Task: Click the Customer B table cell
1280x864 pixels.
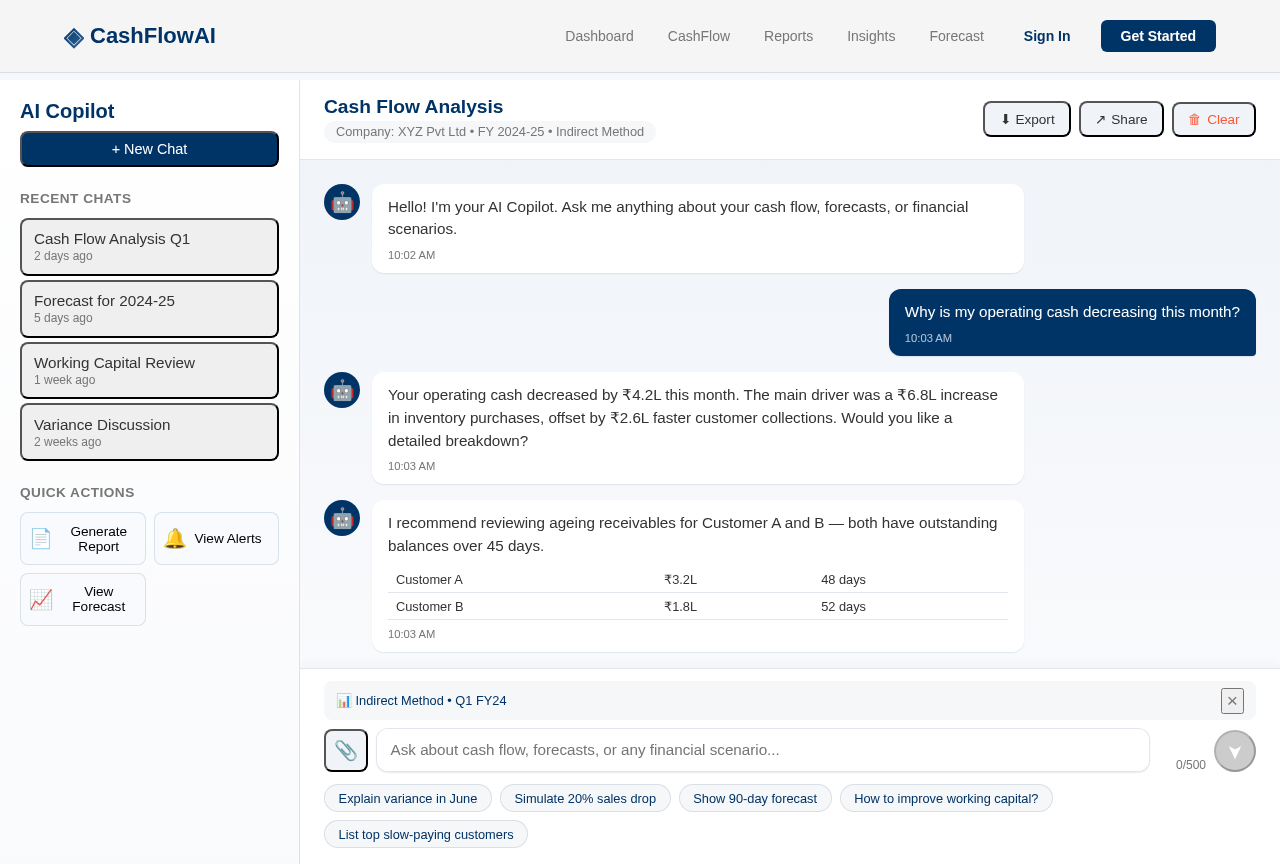Action: [x=522, y=606]
